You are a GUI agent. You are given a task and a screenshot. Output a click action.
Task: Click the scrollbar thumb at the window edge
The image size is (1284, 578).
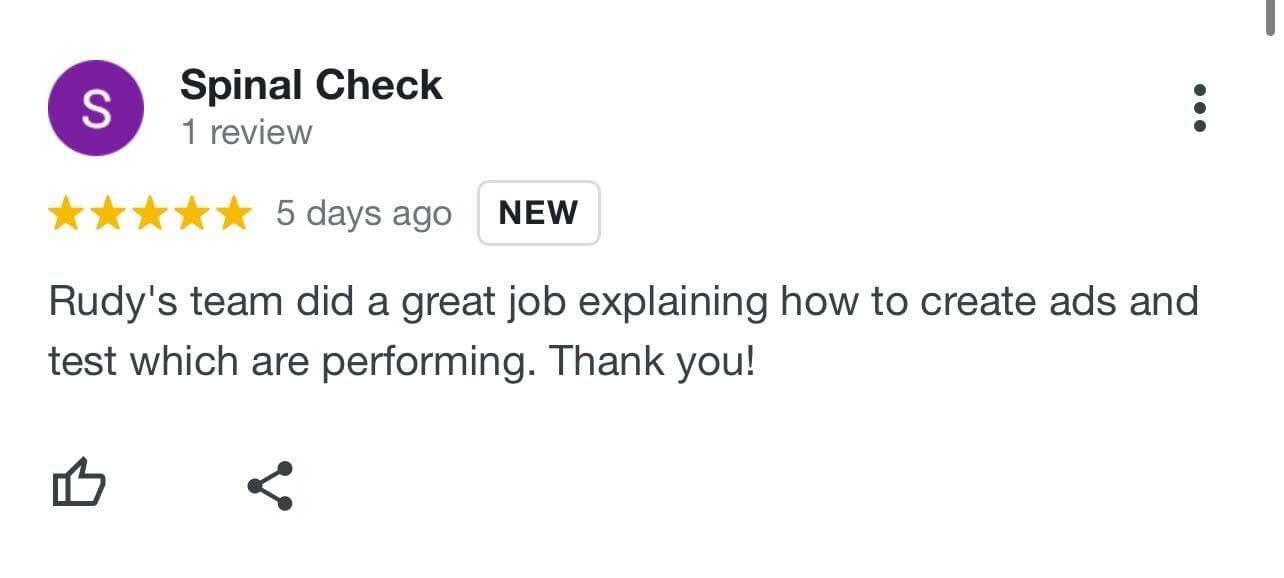(x=1270, y=18)
